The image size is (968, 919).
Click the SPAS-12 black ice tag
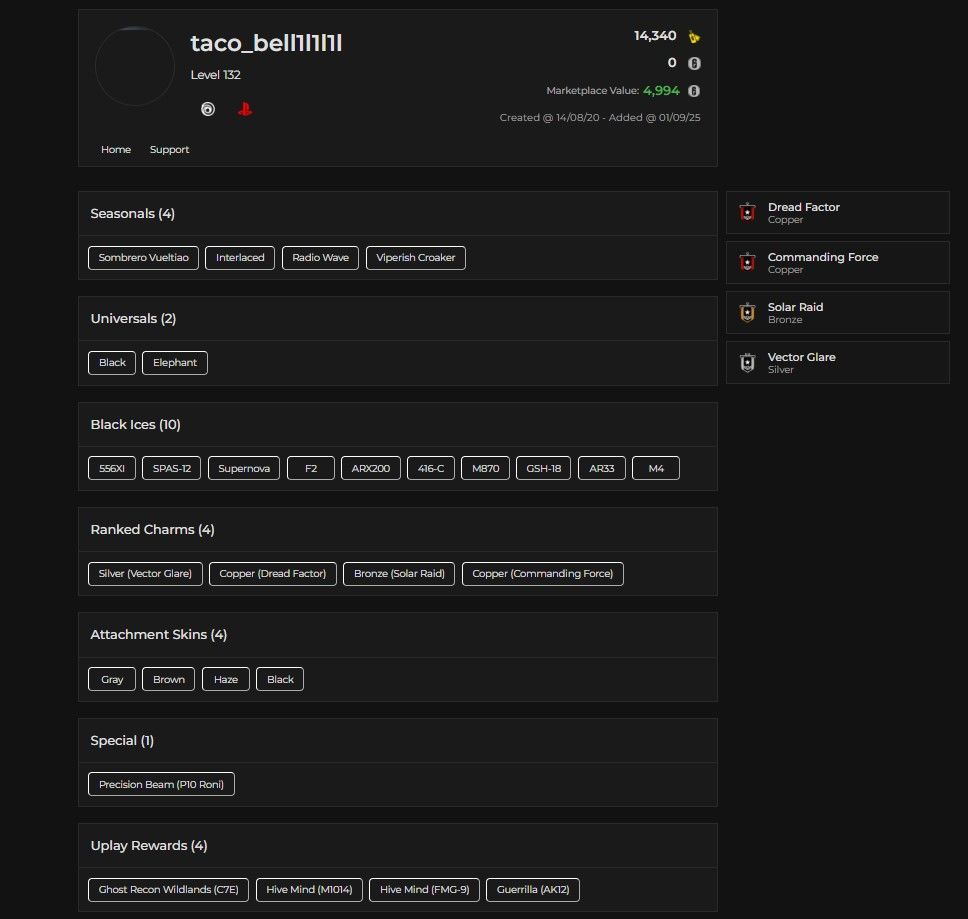(172, 468)
